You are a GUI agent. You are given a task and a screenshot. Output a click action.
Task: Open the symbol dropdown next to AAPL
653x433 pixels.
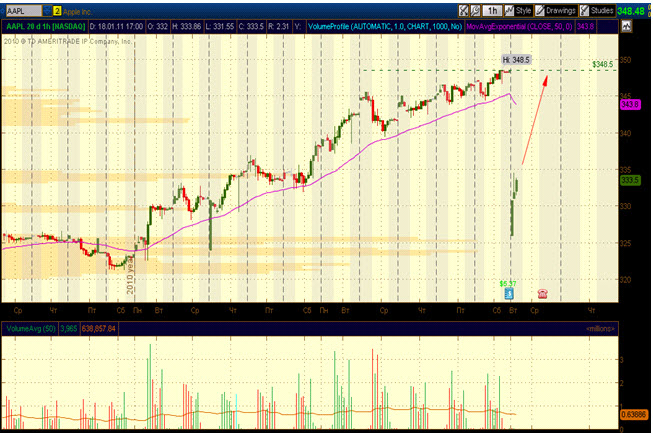click(47, 11)
